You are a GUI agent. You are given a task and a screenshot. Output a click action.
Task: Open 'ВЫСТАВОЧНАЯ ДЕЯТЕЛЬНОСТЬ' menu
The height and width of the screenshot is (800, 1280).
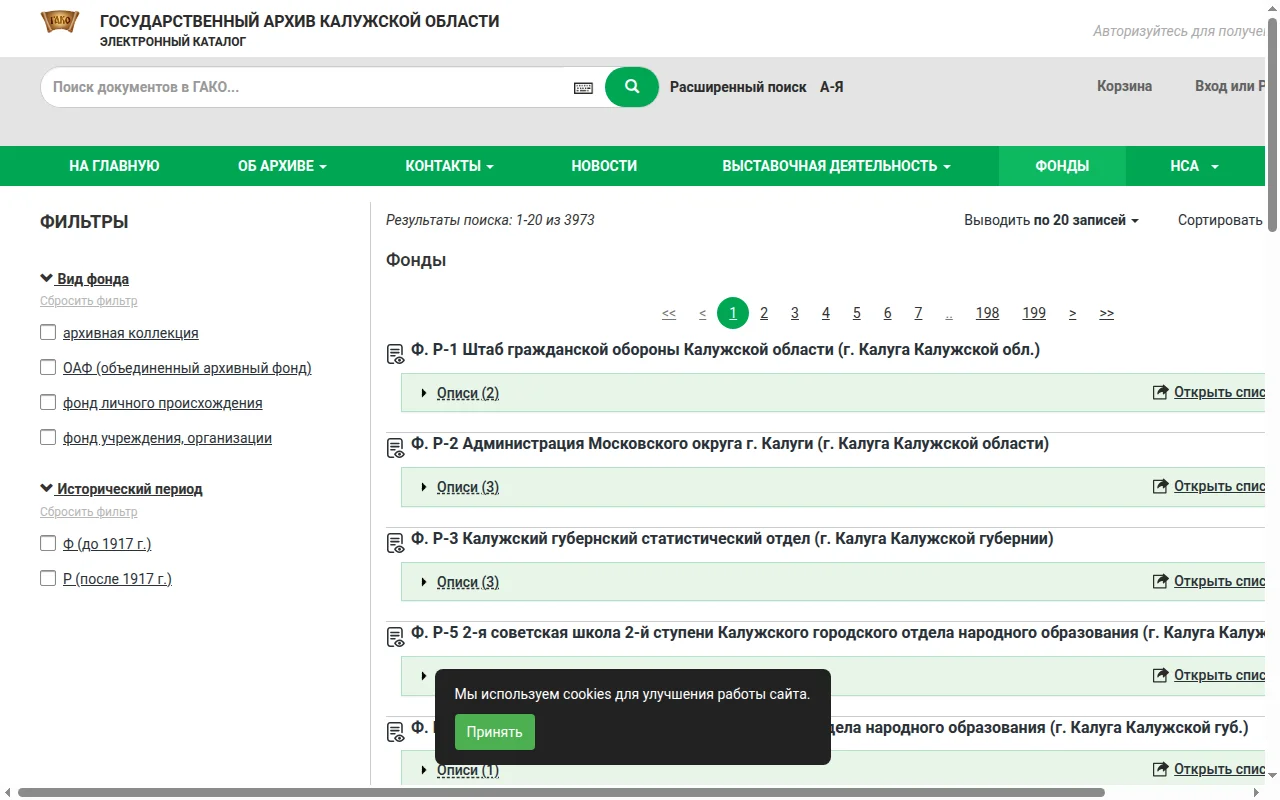tap(836, 166)
